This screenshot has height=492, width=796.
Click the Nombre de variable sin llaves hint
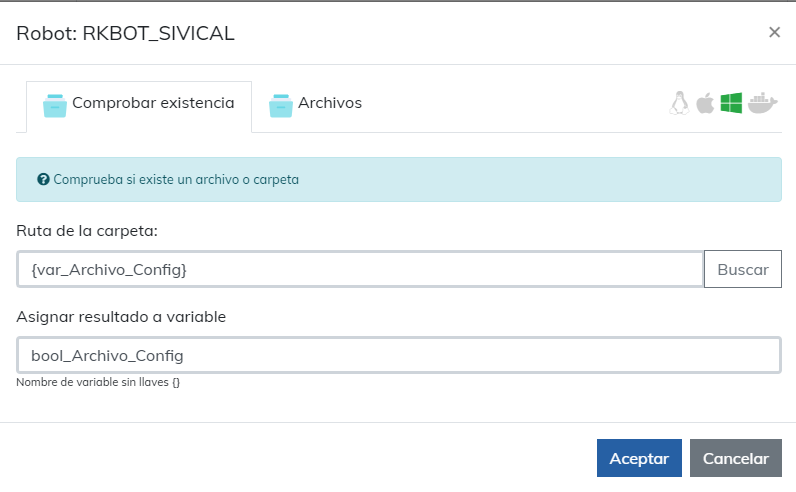pos(98,382)
